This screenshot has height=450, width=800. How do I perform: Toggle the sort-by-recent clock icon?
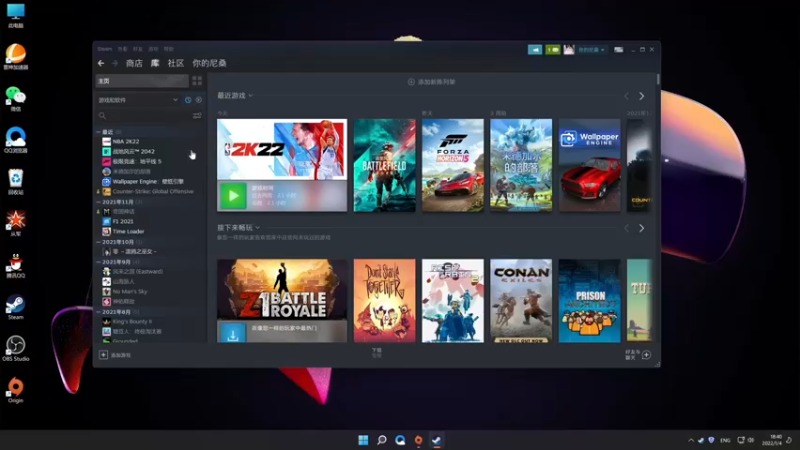(x=188, y=100)
